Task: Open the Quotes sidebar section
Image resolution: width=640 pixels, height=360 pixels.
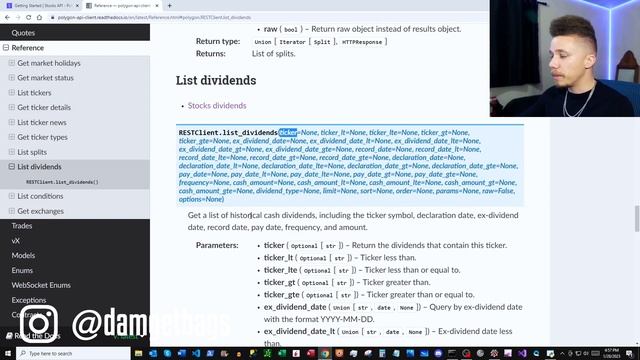Action: coord(23,33)
